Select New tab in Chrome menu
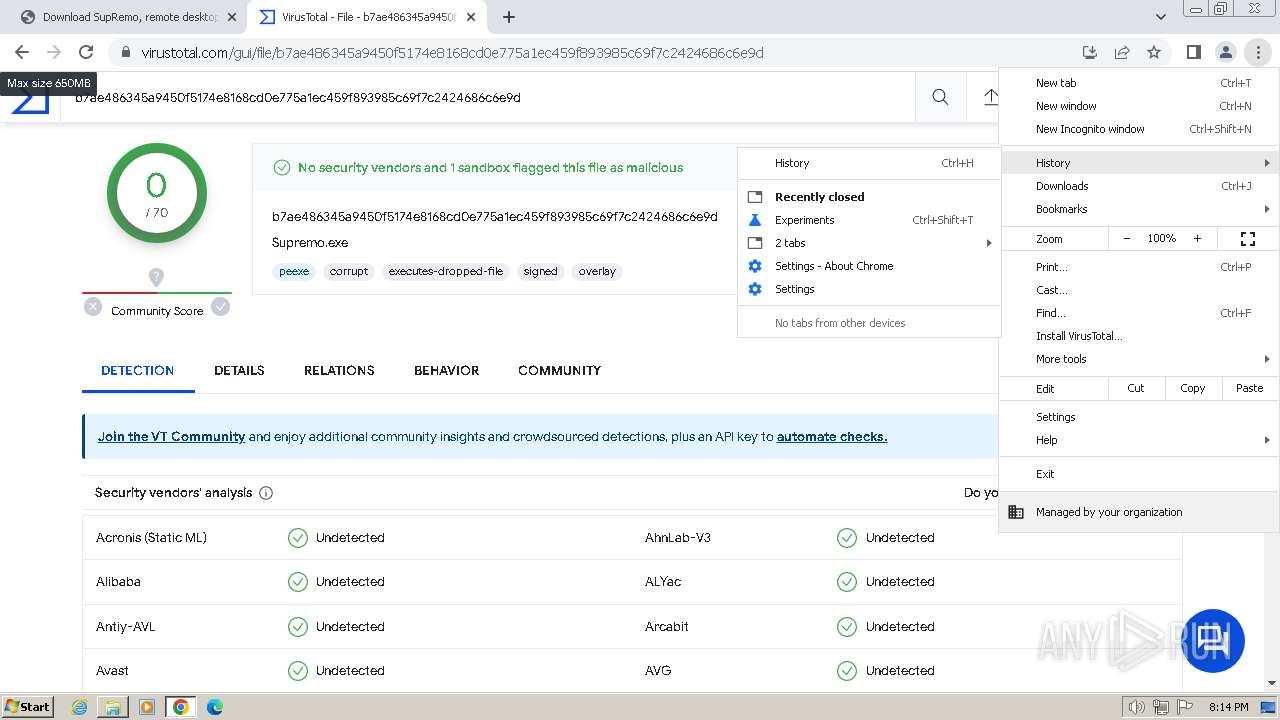This screenshot has width=1280, height=720. point(1139,83)
